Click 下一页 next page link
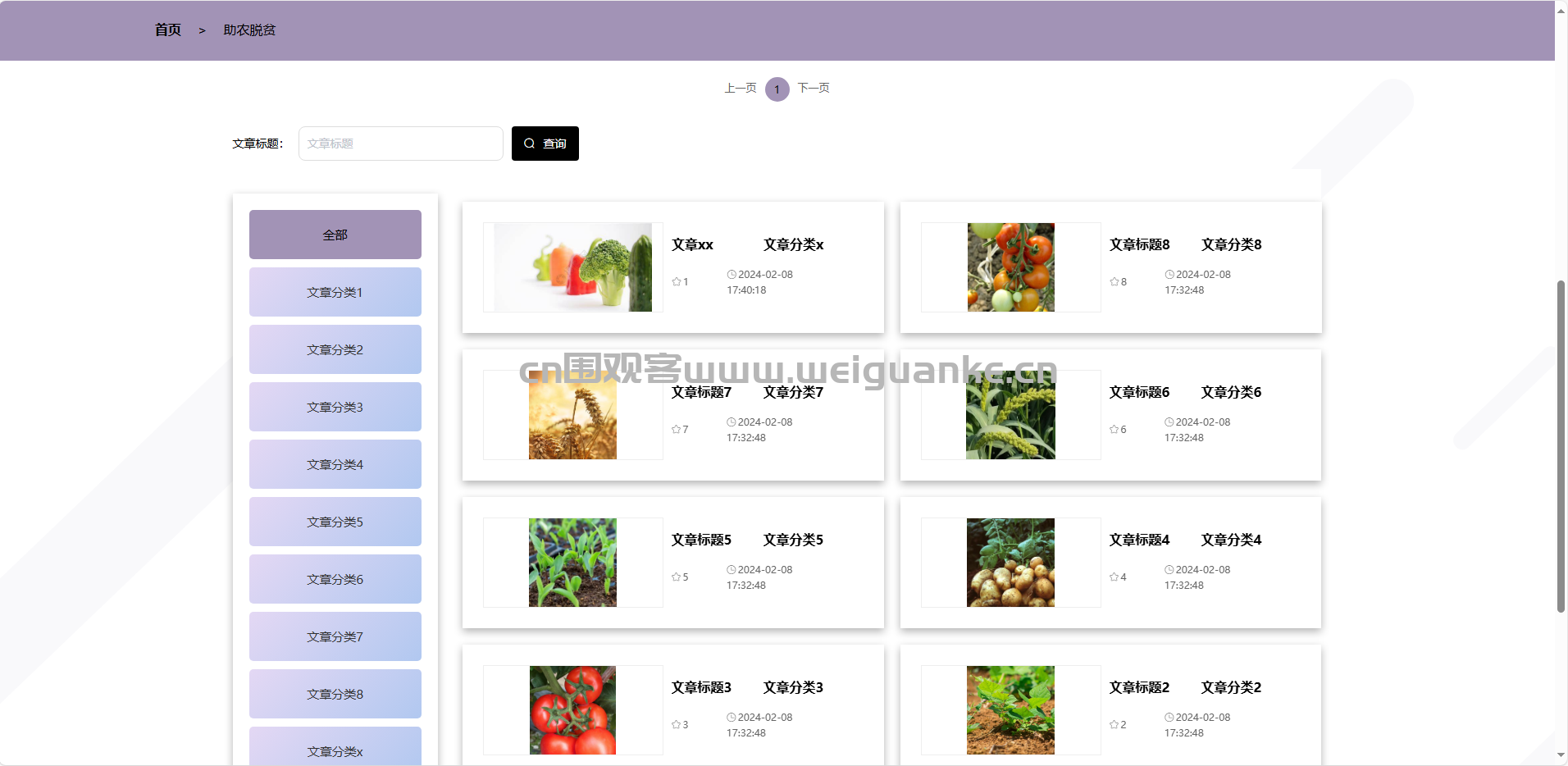The width and height of the screenshot is (1568, 766). coord(814,88)
